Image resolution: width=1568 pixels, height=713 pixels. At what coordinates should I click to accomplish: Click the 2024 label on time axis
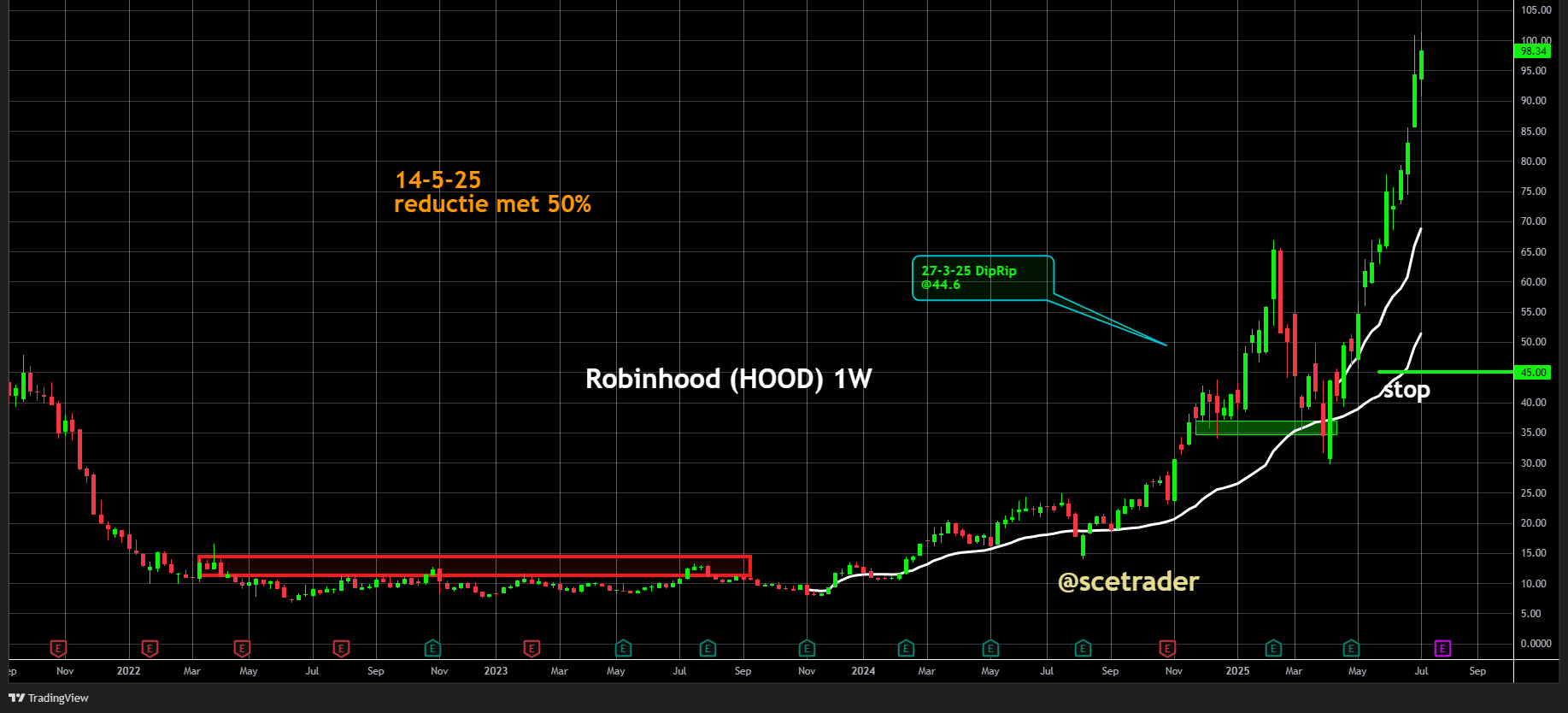click(x=863, y=671)
